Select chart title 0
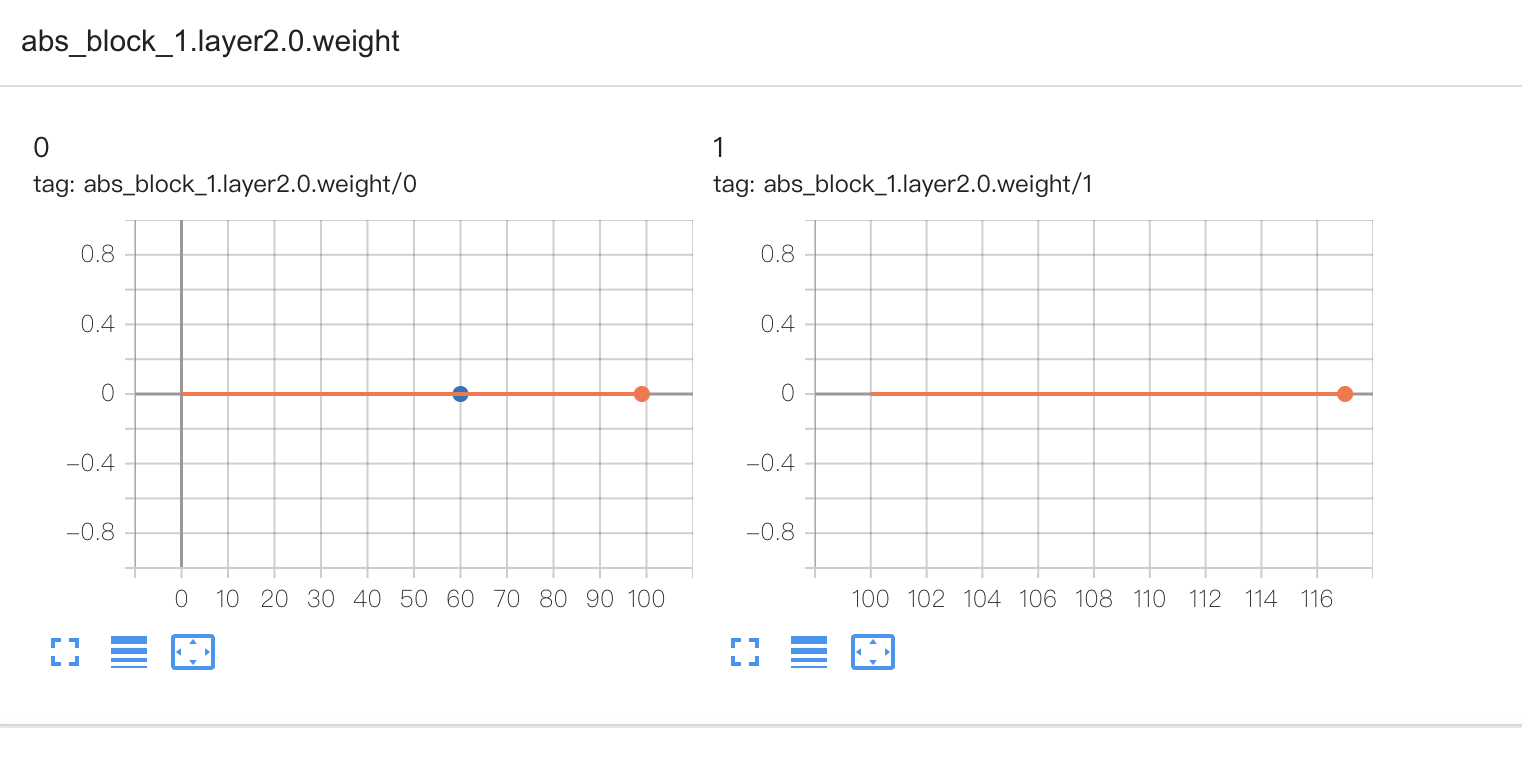 [x=40, y=147]
